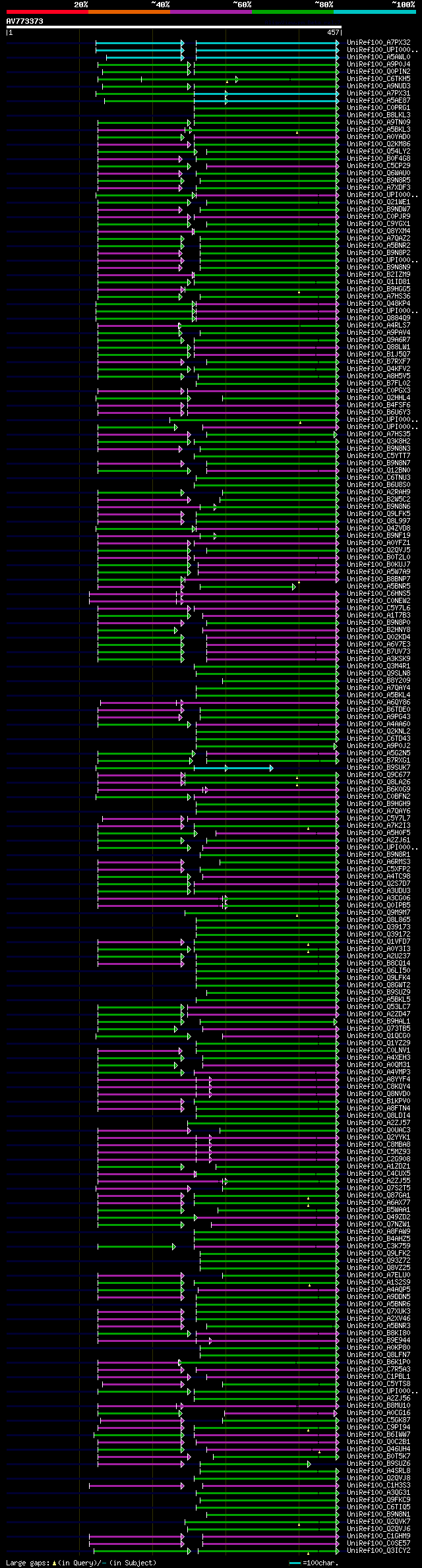Open hit UniRef100_Q88LW1
422x1568 pixels.
click(x=378, y=347)
